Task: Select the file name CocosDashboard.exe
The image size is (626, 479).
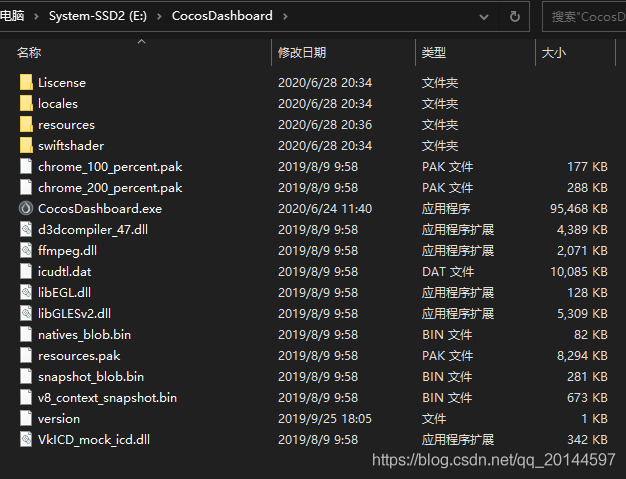Action: coord(100,209)
